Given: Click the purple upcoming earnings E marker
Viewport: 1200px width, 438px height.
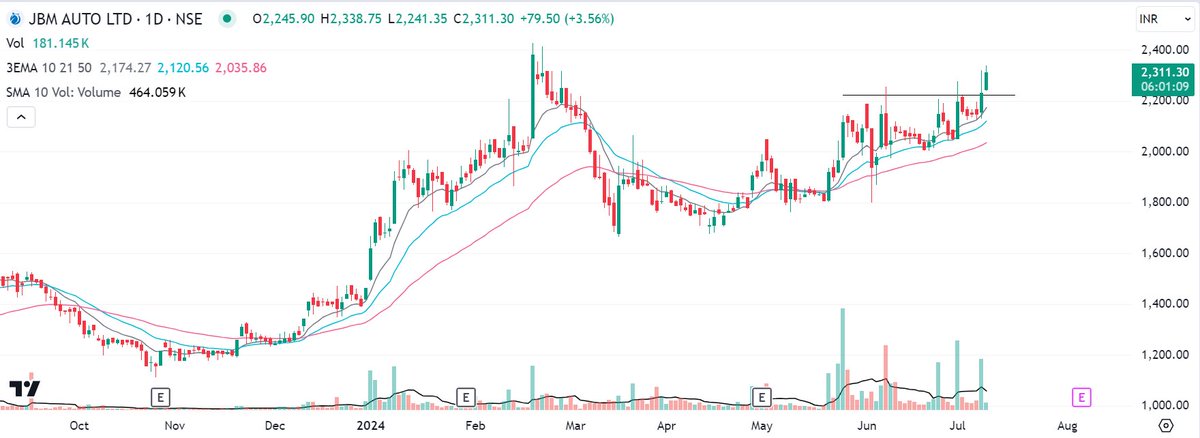Looking at the screenshot, I should [x=1080, y=398].
